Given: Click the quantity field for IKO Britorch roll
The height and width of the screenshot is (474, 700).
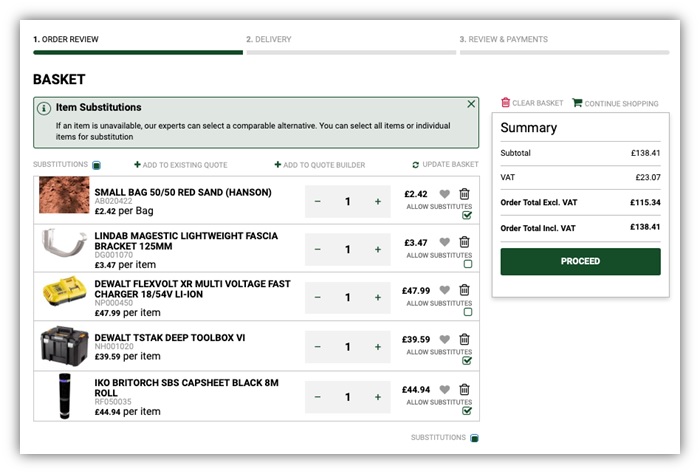Looking at the screenshot, I should coord(347,397).
